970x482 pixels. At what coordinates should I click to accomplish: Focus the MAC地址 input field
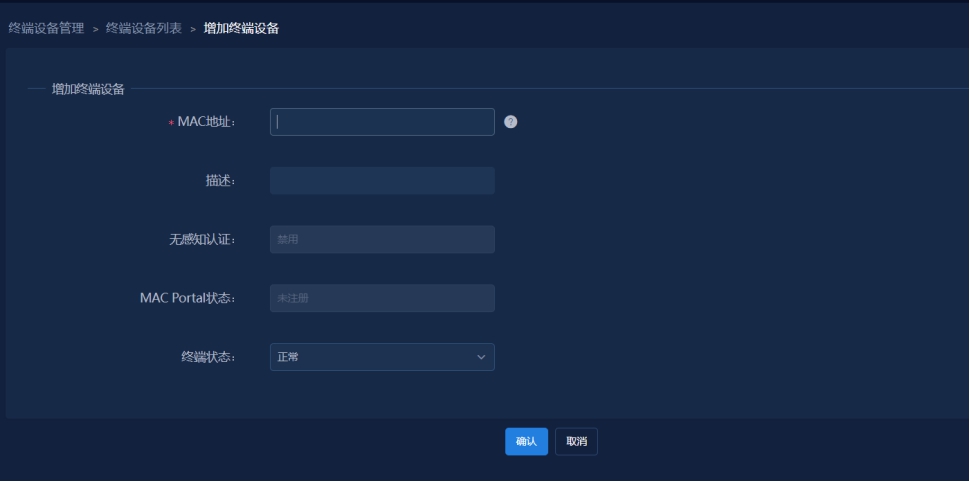pyautogui.click(x=382, y=122)
